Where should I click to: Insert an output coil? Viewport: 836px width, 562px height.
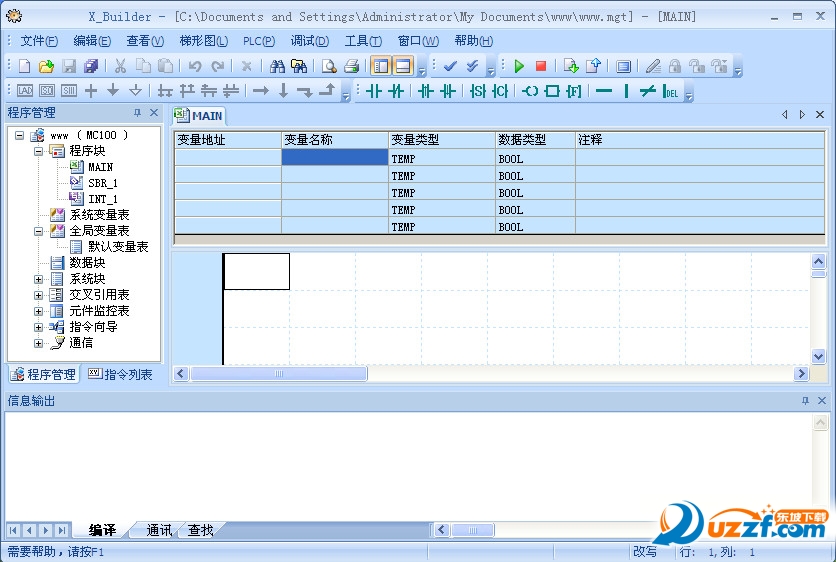(x=530, y=91)
